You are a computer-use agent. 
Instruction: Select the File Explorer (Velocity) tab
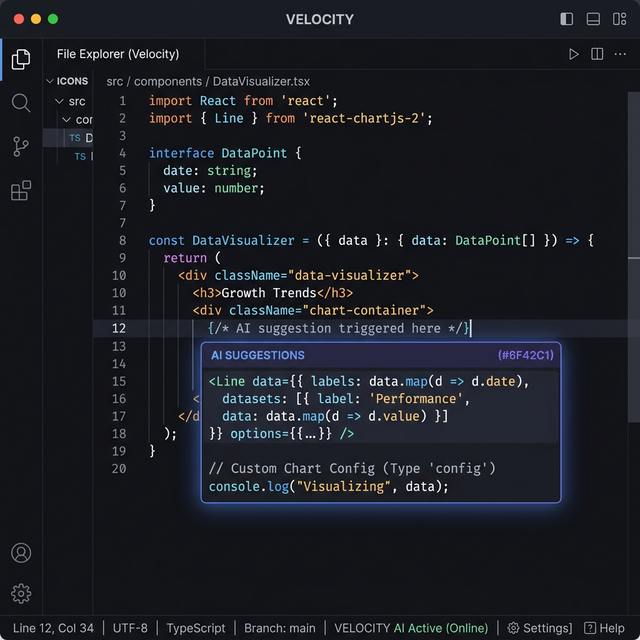[117, 54]
